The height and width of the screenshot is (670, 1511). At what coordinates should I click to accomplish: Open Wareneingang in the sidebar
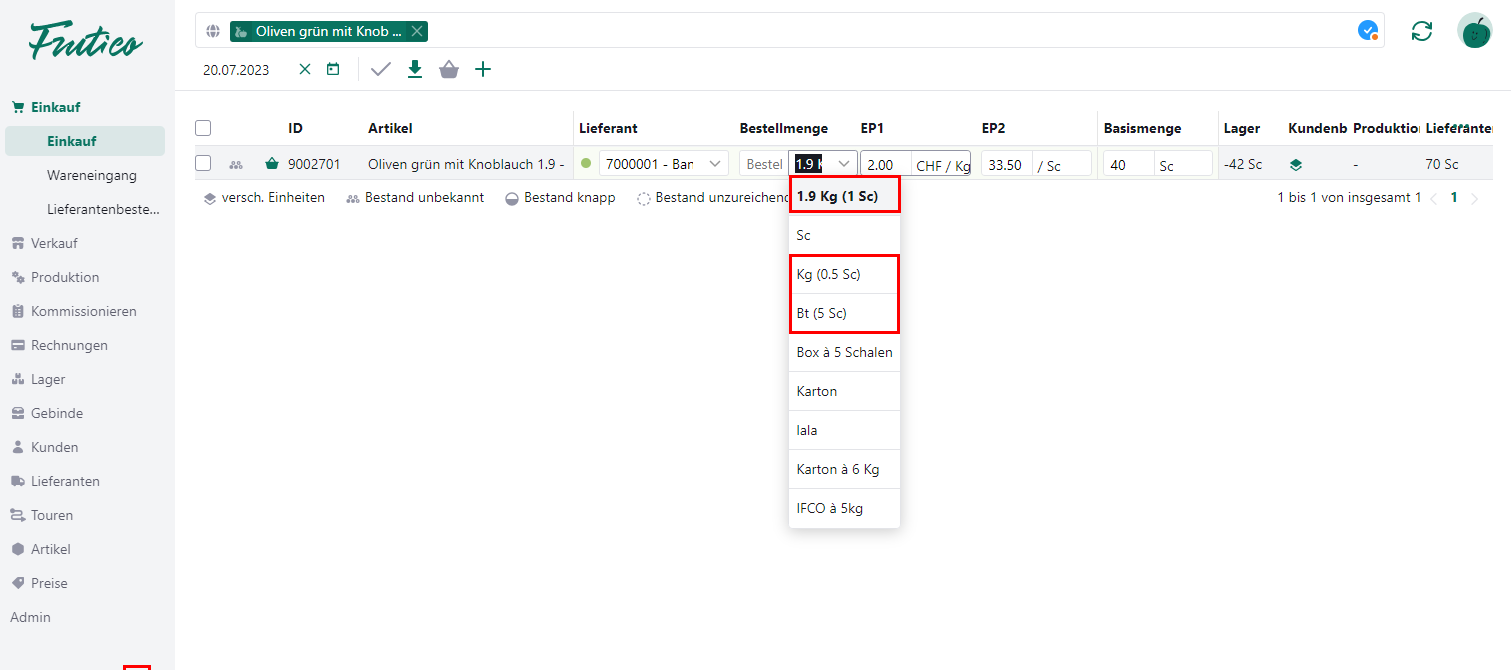point(92,175)
